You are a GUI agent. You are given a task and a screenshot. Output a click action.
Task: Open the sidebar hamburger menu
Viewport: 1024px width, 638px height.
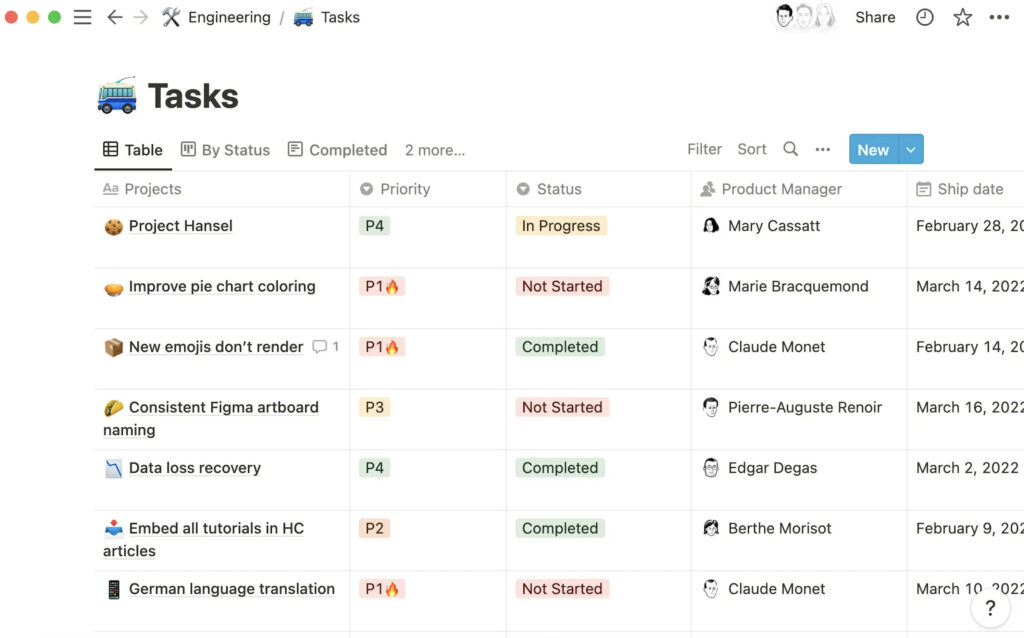pyautogui.click(x=83, y=18)
